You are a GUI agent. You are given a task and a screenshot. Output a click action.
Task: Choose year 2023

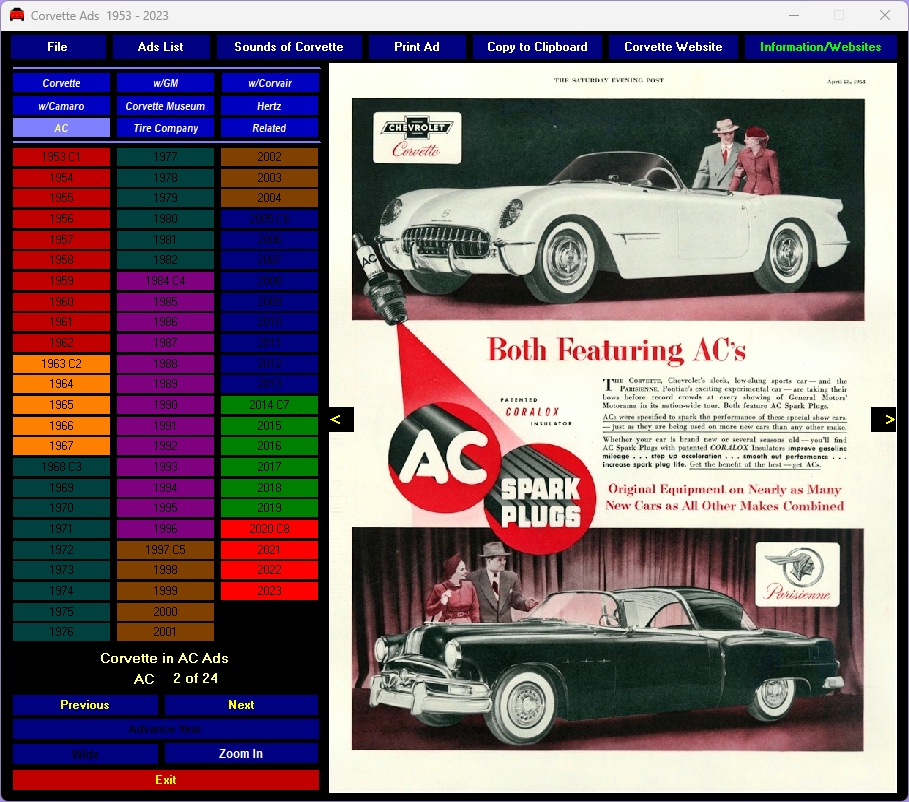coord(270,591)
